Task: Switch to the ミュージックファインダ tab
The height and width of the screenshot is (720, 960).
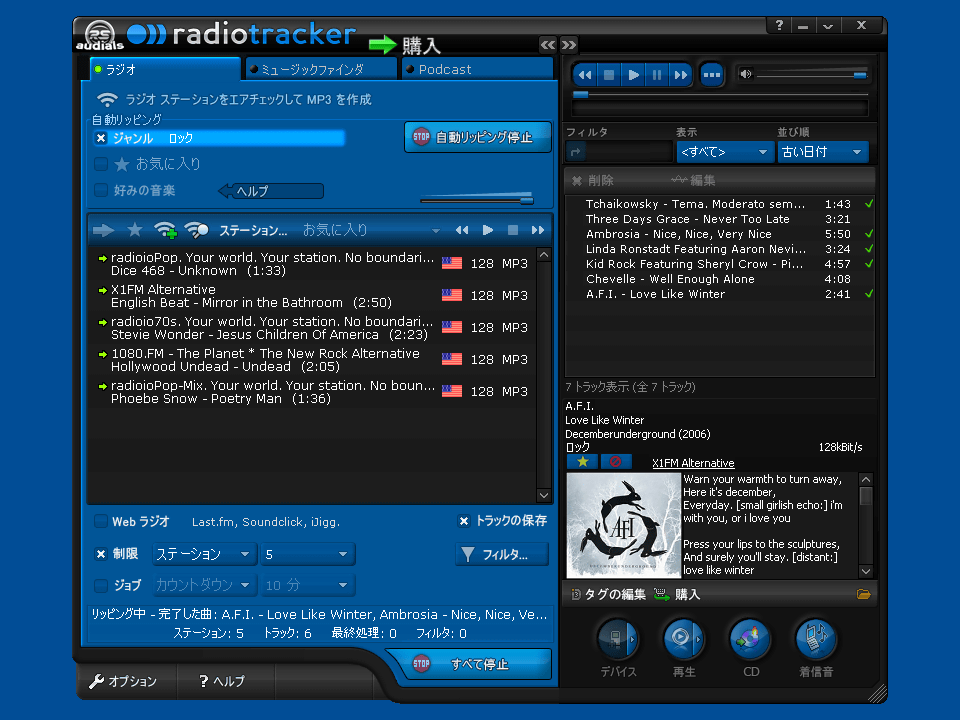Action: 321,69
